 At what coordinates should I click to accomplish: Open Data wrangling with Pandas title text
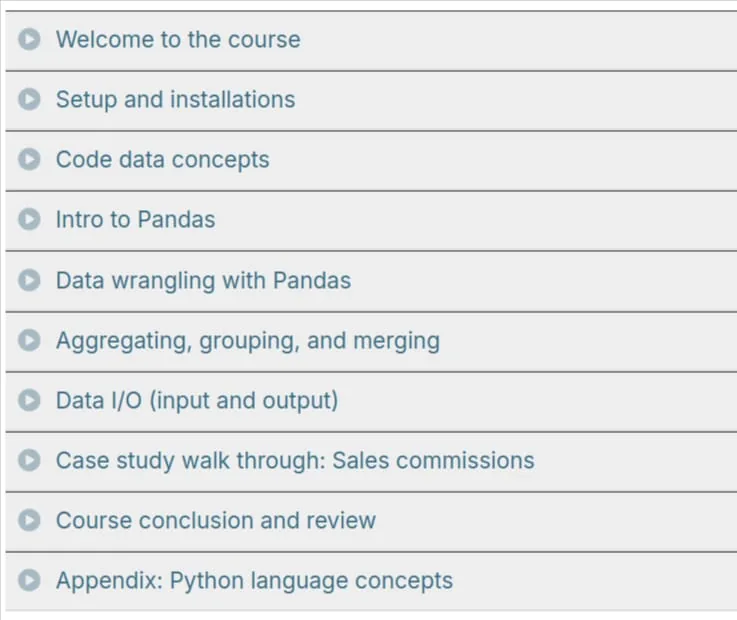click(x=203, y=281)
